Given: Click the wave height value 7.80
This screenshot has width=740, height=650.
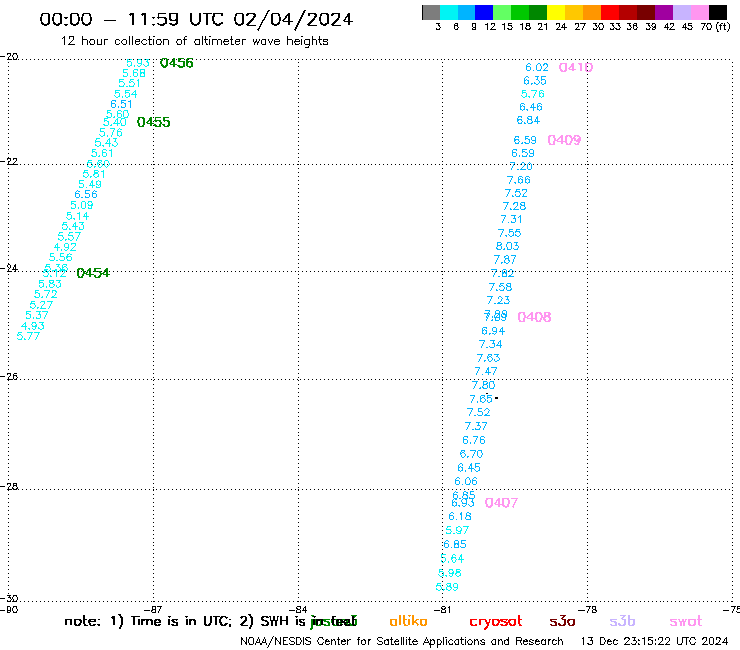Looking at the screenshot, I should click(484, 385).
